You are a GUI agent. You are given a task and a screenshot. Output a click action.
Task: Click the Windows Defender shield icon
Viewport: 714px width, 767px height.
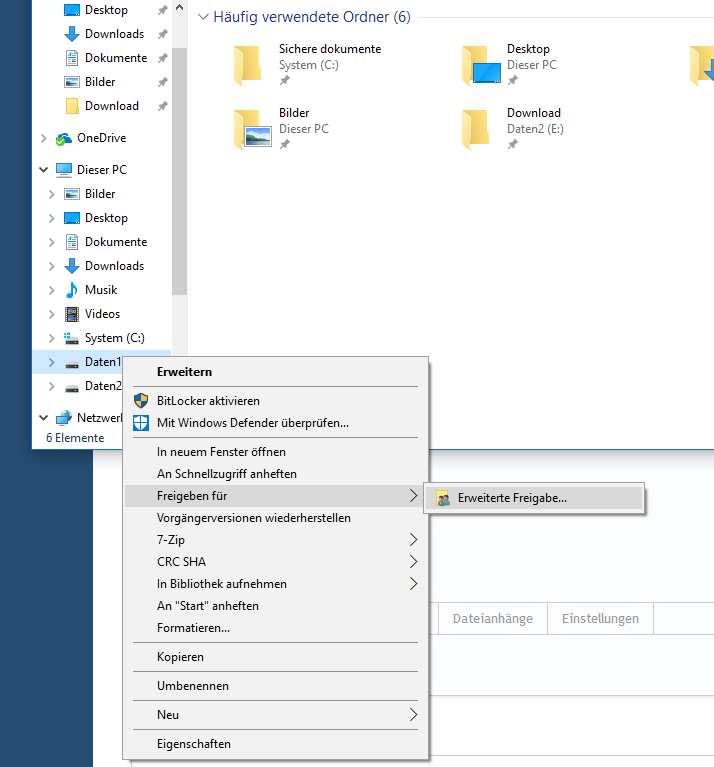141,423
